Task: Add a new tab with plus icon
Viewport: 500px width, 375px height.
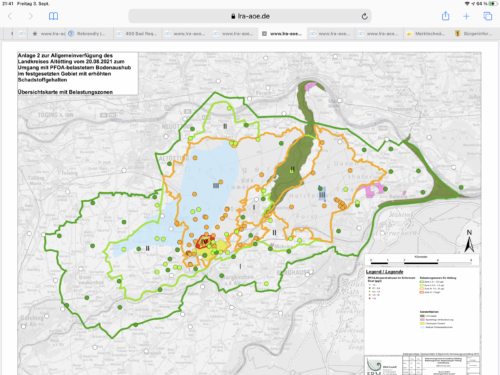Action: (x=466, y=16)
